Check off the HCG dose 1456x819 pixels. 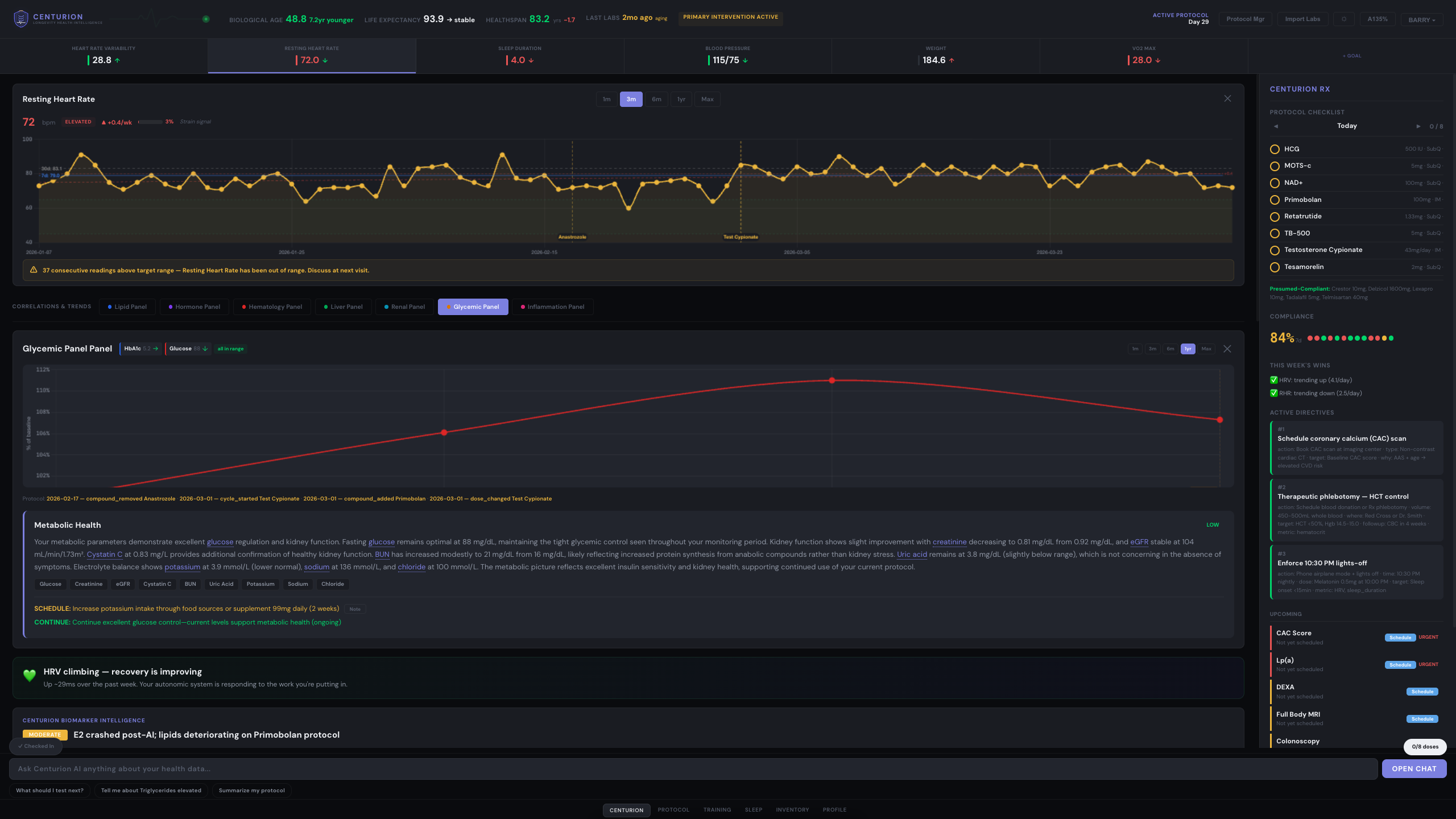(x=1275, y=149)
